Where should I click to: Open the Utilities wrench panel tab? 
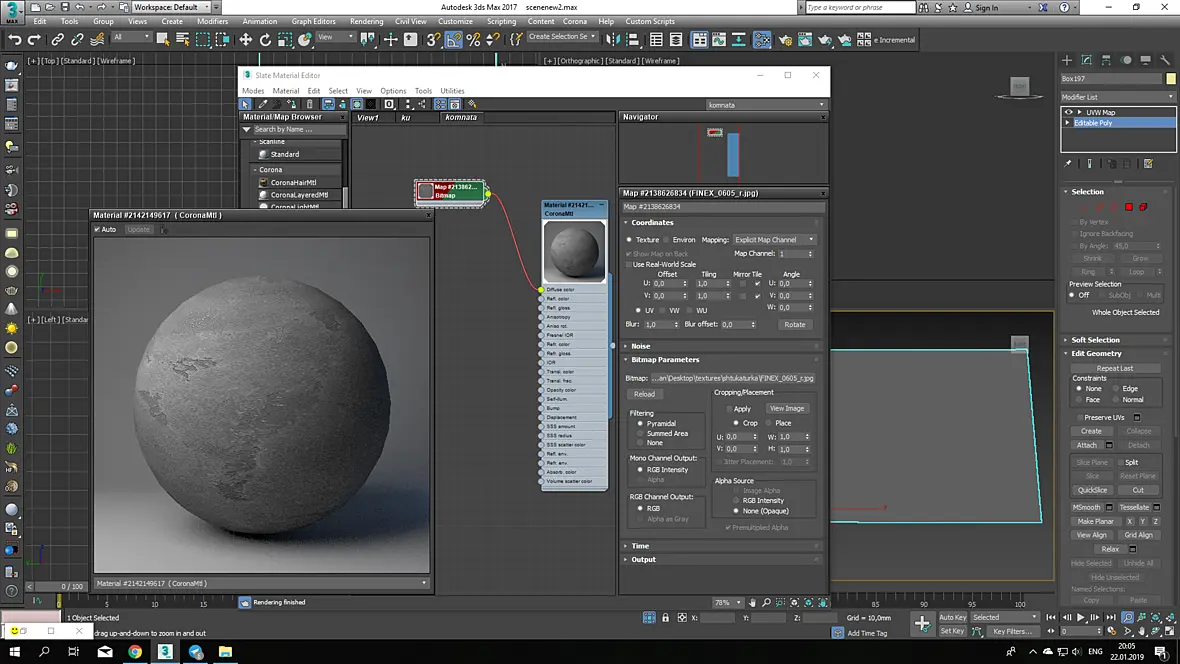[x=1165, y=59]
